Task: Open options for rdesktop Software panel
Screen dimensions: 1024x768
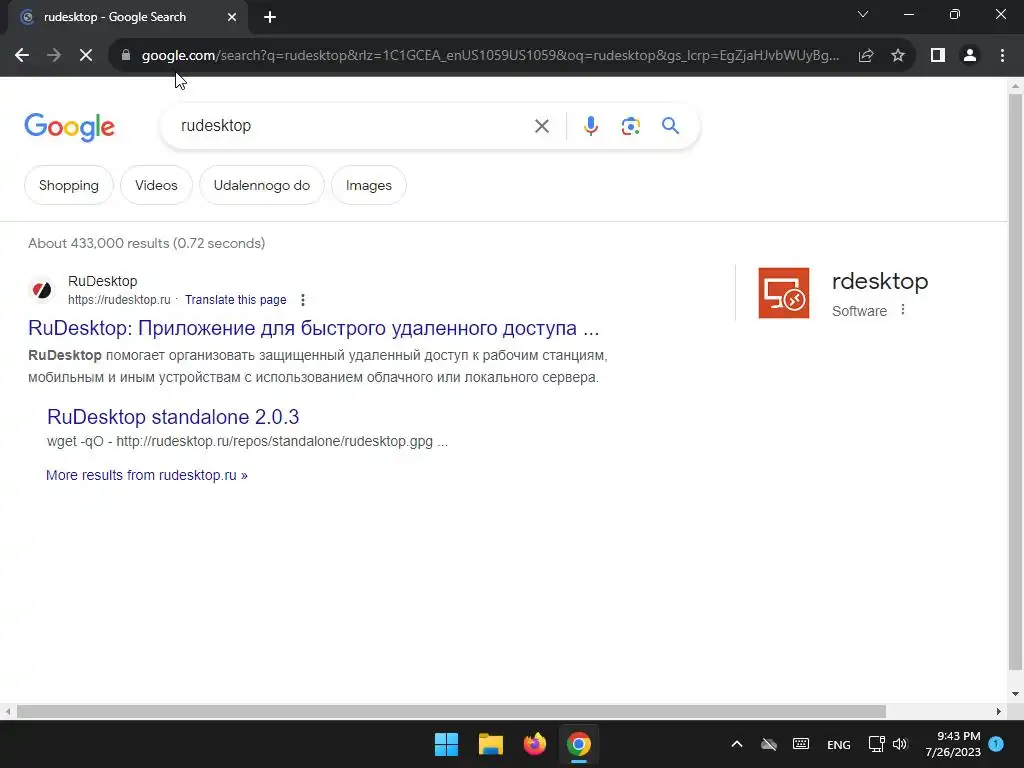Action: [903, 310]
